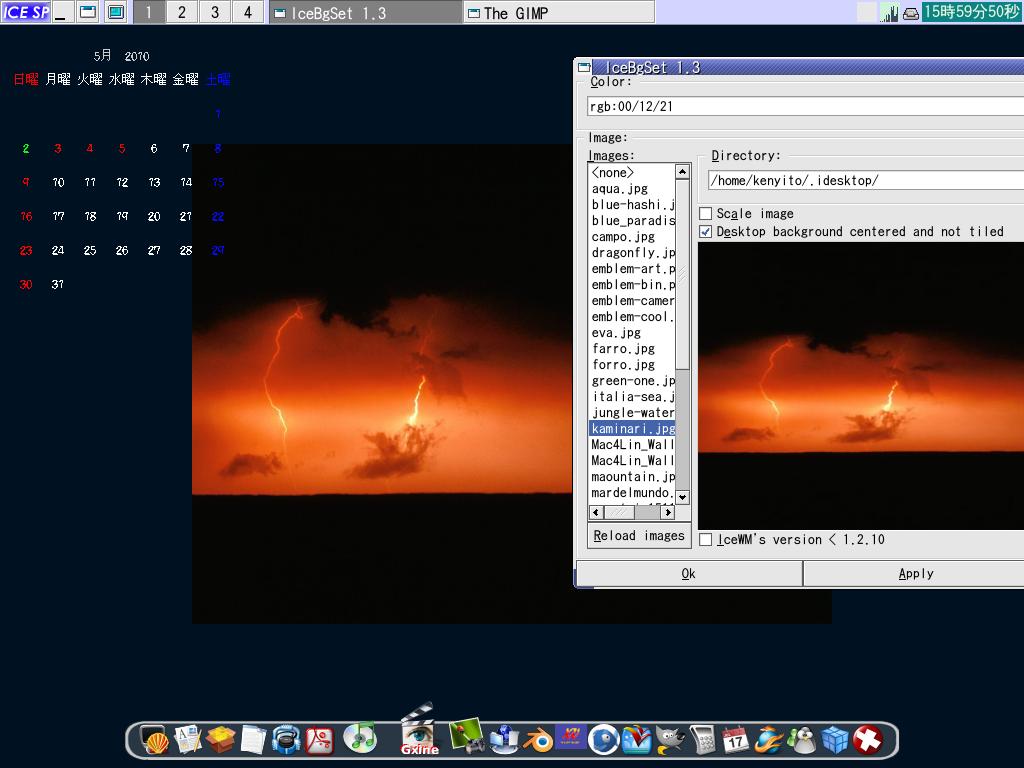The width and height of the screenshot is (1024, 768).
Task: Open Firefox from the dock
Action: click(766, 740)
